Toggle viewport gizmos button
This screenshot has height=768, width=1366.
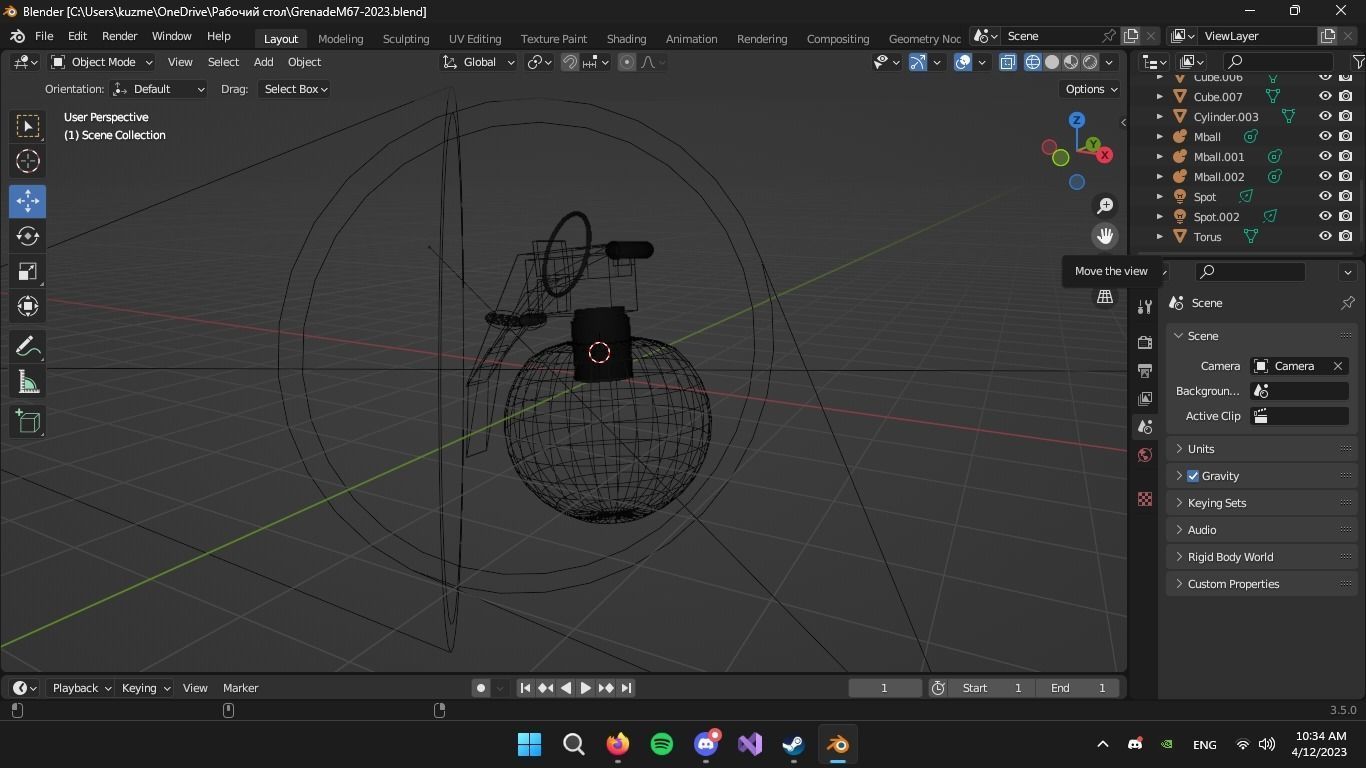[918, 62]
